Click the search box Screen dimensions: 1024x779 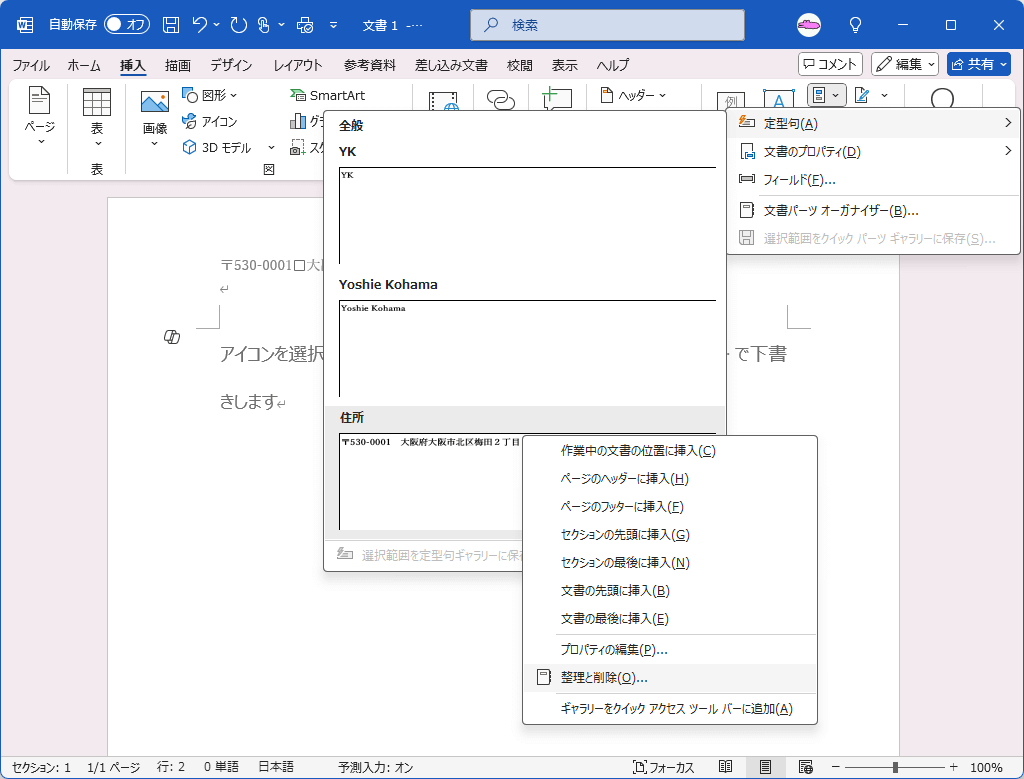click(607, 25)
